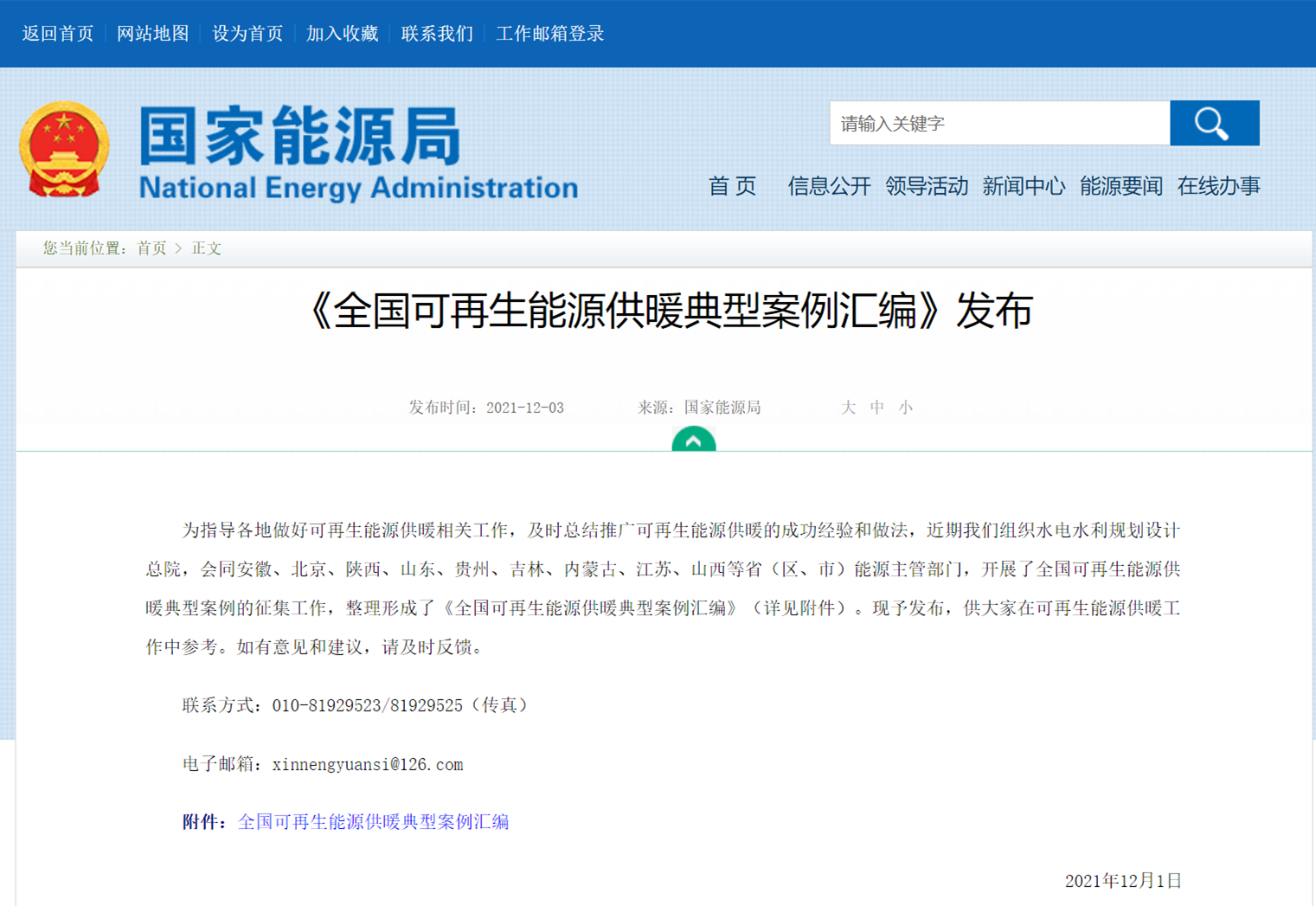
Task: Set font size to 大
Action: coord(848,408)
